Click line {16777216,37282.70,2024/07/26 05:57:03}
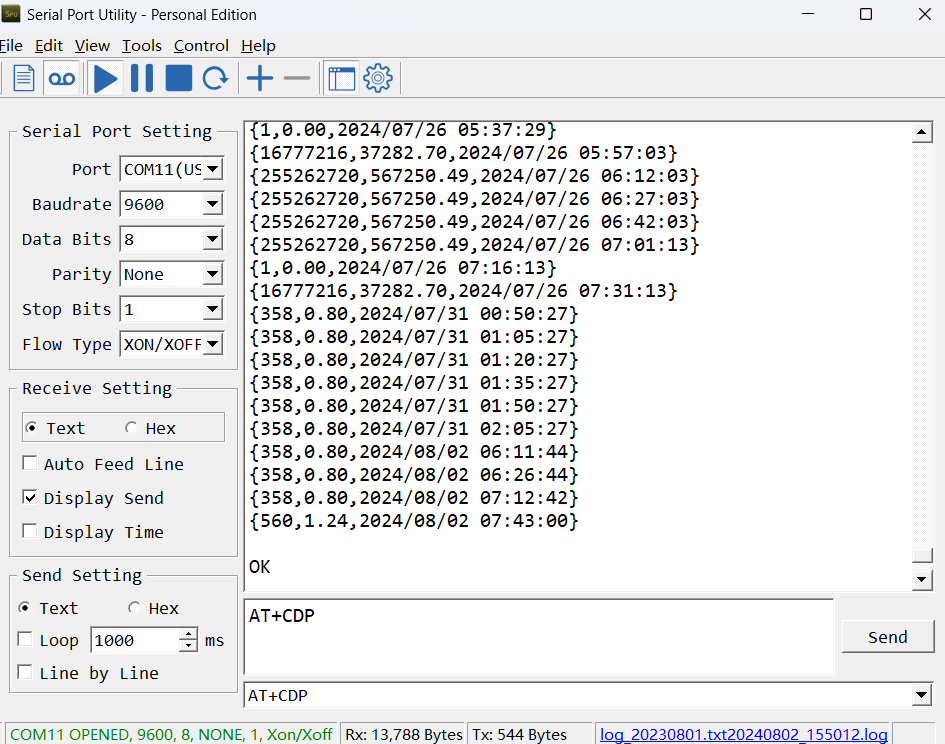This screenshot has height=744, width=945. pos(463,153)
